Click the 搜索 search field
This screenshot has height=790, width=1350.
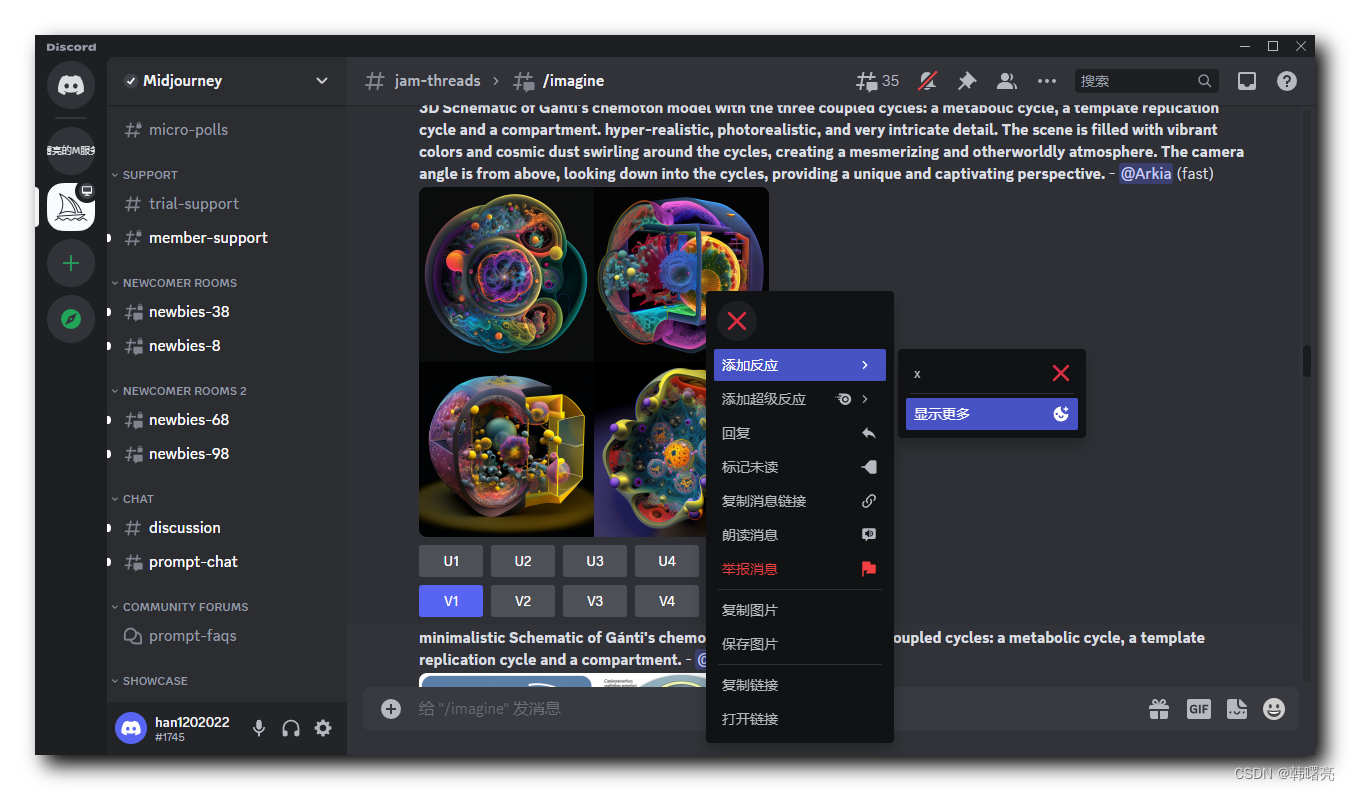pos(1147,81)
